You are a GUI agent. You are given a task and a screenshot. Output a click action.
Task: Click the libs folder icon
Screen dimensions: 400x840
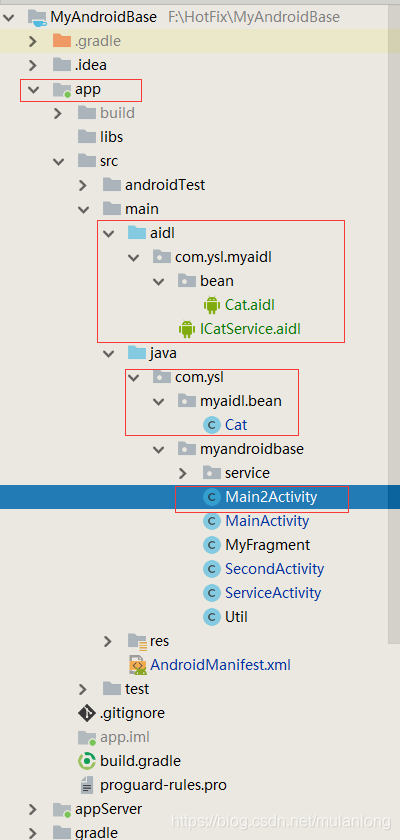click(87, 137)
